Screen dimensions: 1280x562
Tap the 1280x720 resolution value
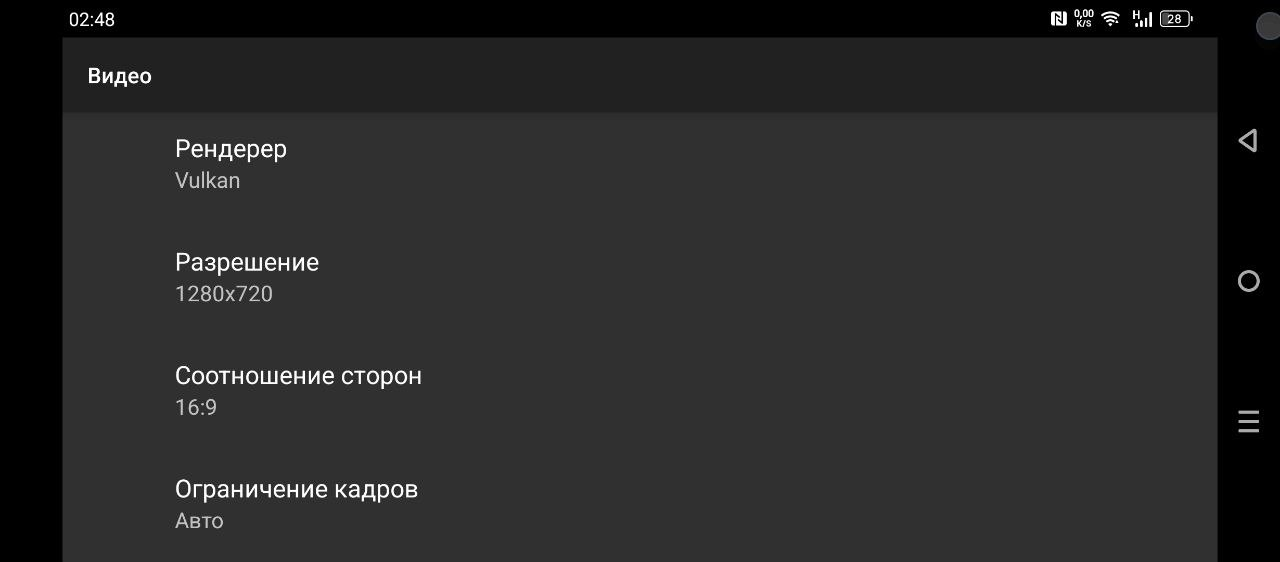(224, 294)
